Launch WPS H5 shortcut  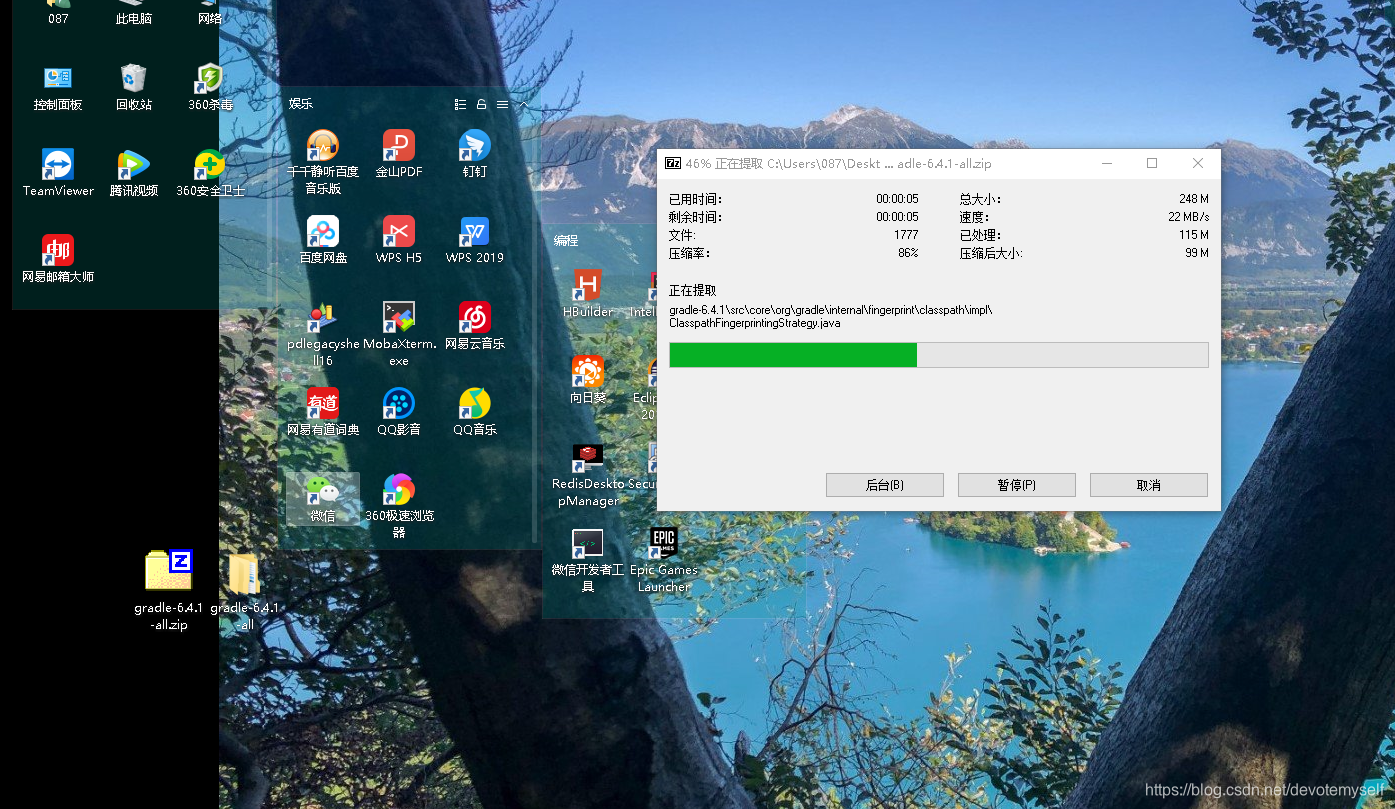(399, 240)
